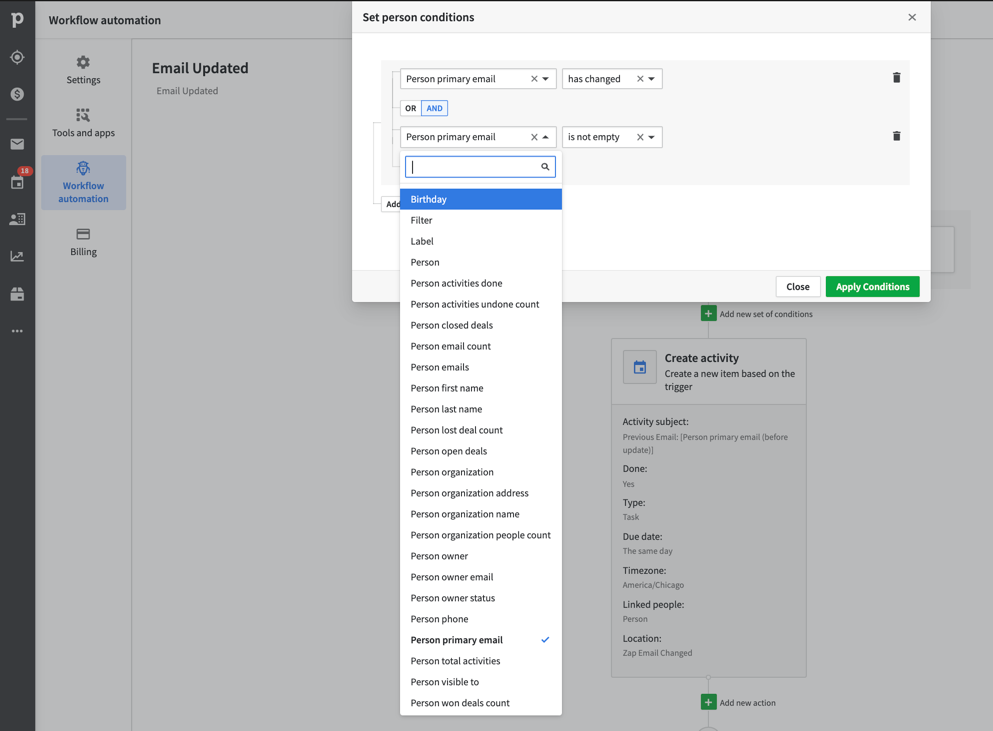Select Workflow automation section
This screenshot has width=993, height=731.
click(x=83, y=182)
